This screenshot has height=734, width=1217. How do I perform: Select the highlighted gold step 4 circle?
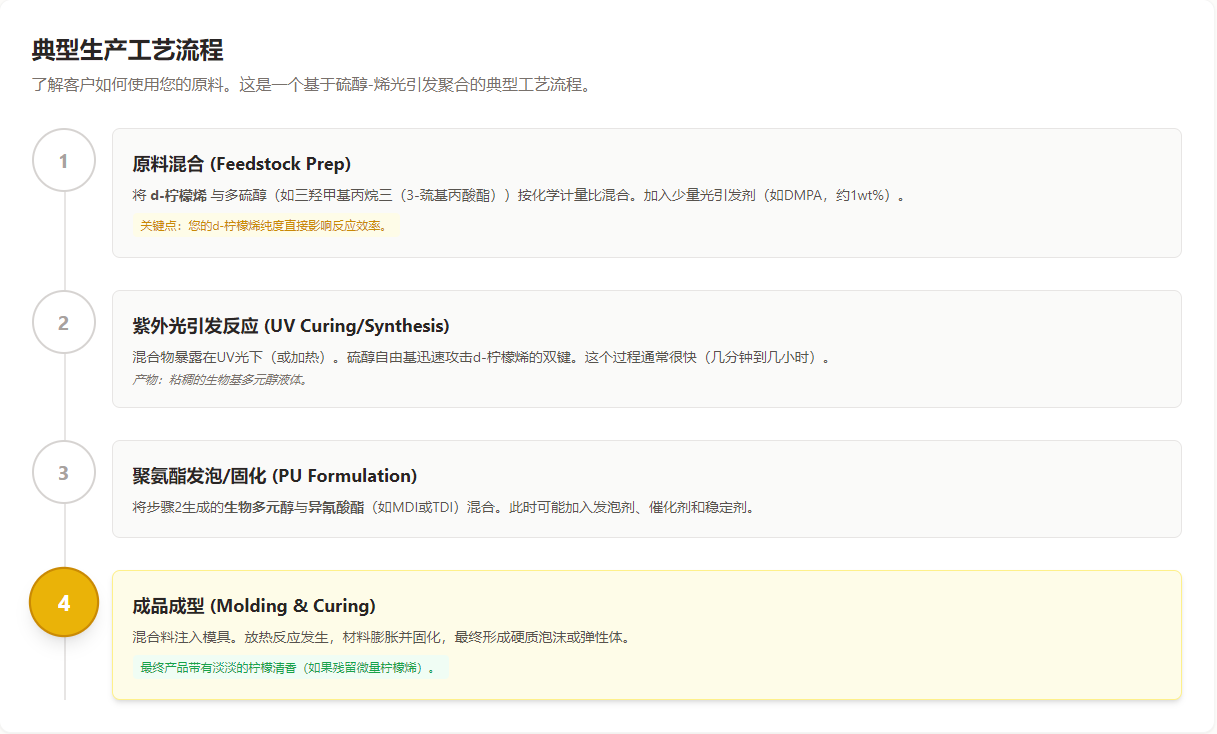64,603
